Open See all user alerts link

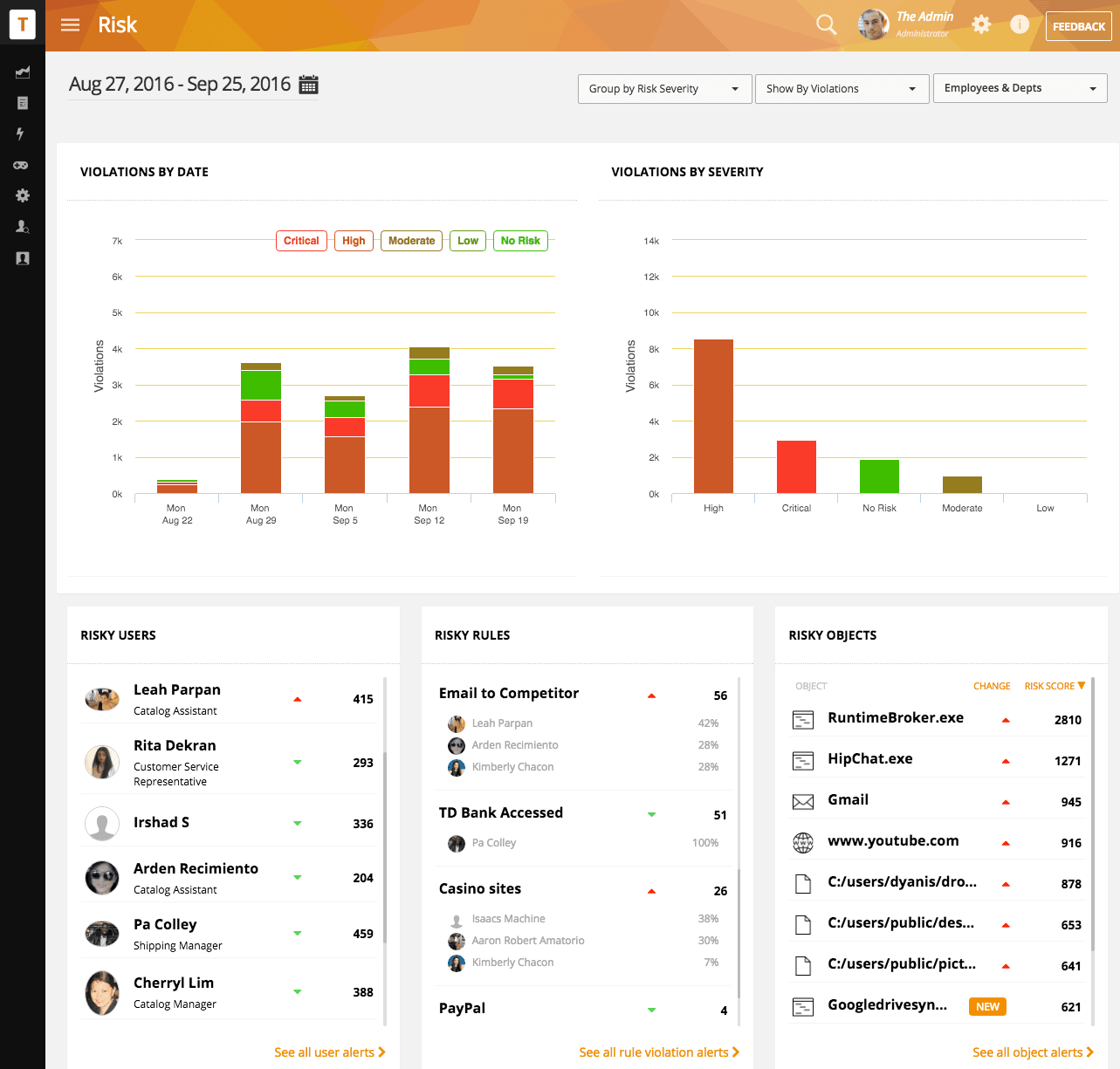330,1052
